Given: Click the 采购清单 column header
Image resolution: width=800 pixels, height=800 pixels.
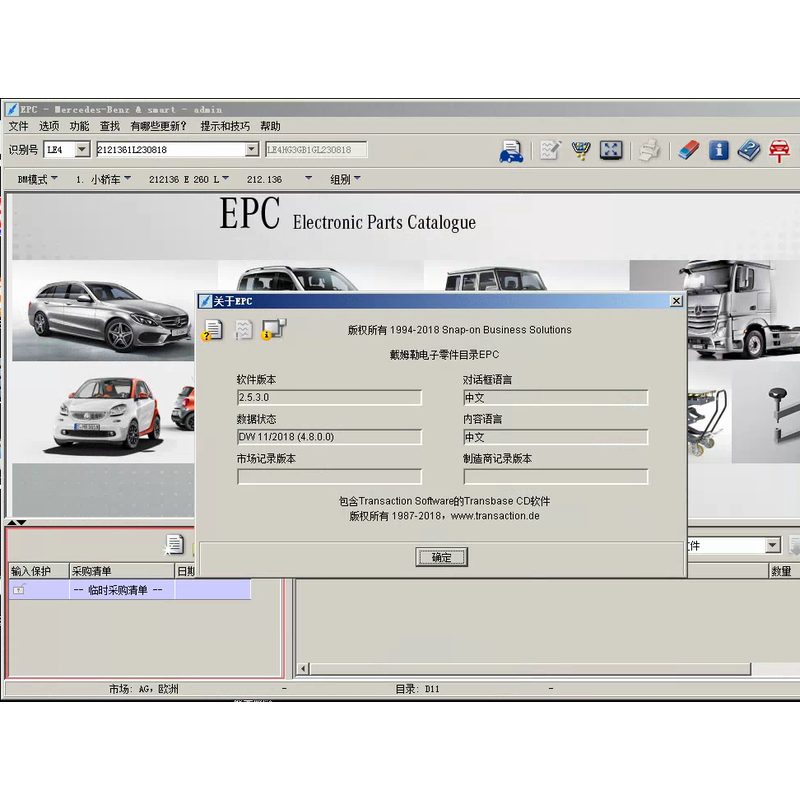Looking at the screenshot, I should 121,571.
